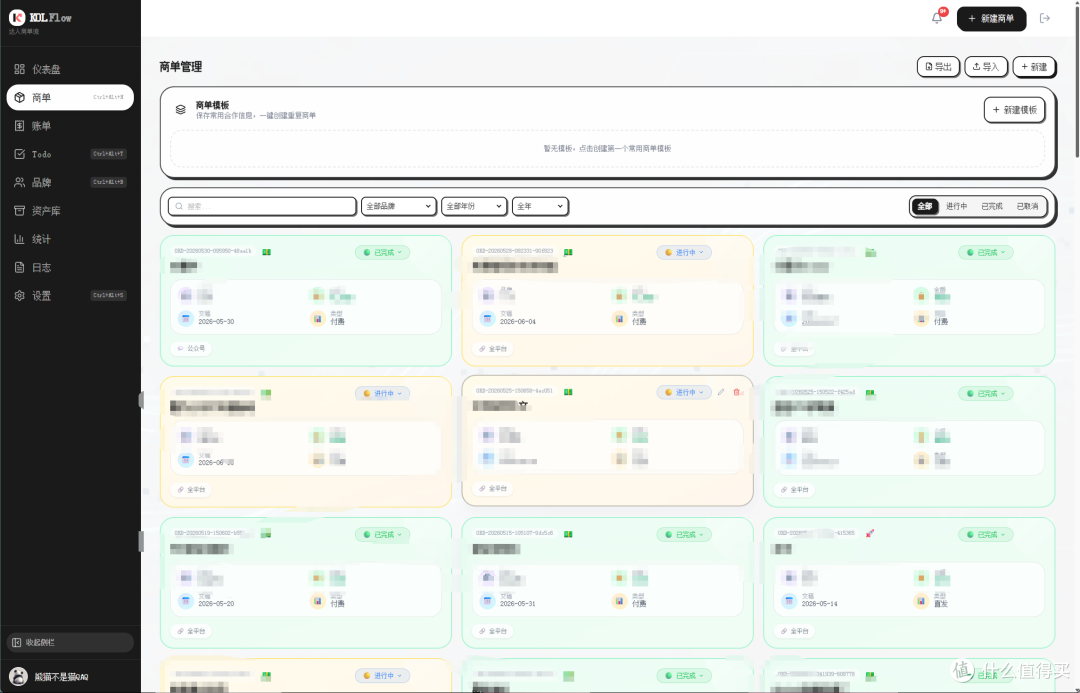The image size is (1080, 693).
Task: Click the notification bell icon
Action: pos(937,19)
